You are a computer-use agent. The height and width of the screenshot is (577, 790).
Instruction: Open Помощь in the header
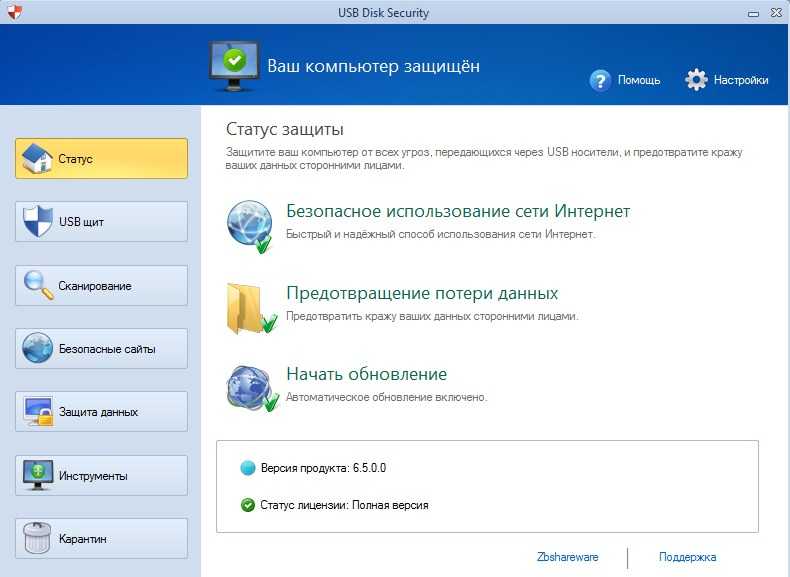639,80
